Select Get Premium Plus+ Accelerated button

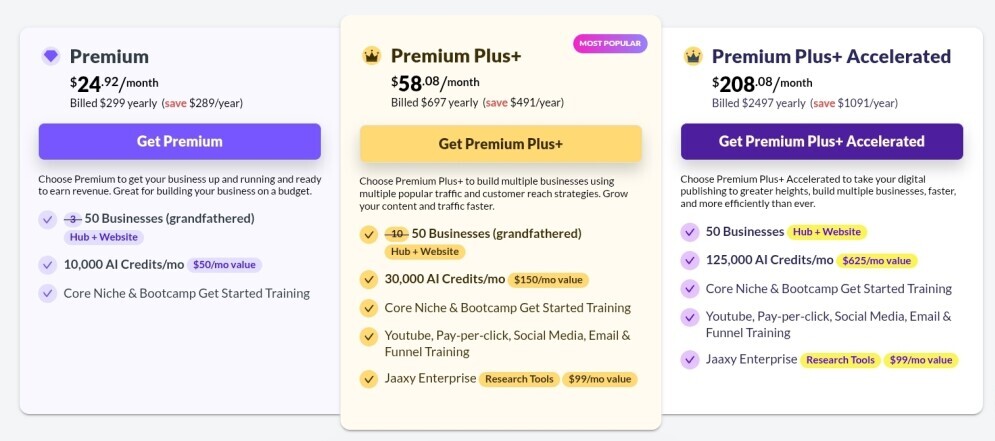click(x=821, y=141)
